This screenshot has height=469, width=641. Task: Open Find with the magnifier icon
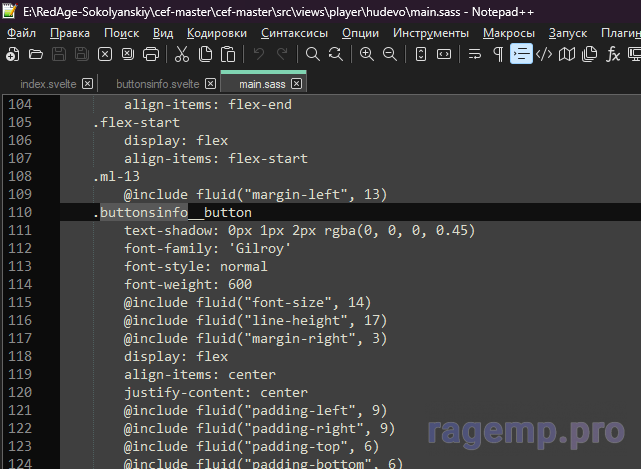312,54
